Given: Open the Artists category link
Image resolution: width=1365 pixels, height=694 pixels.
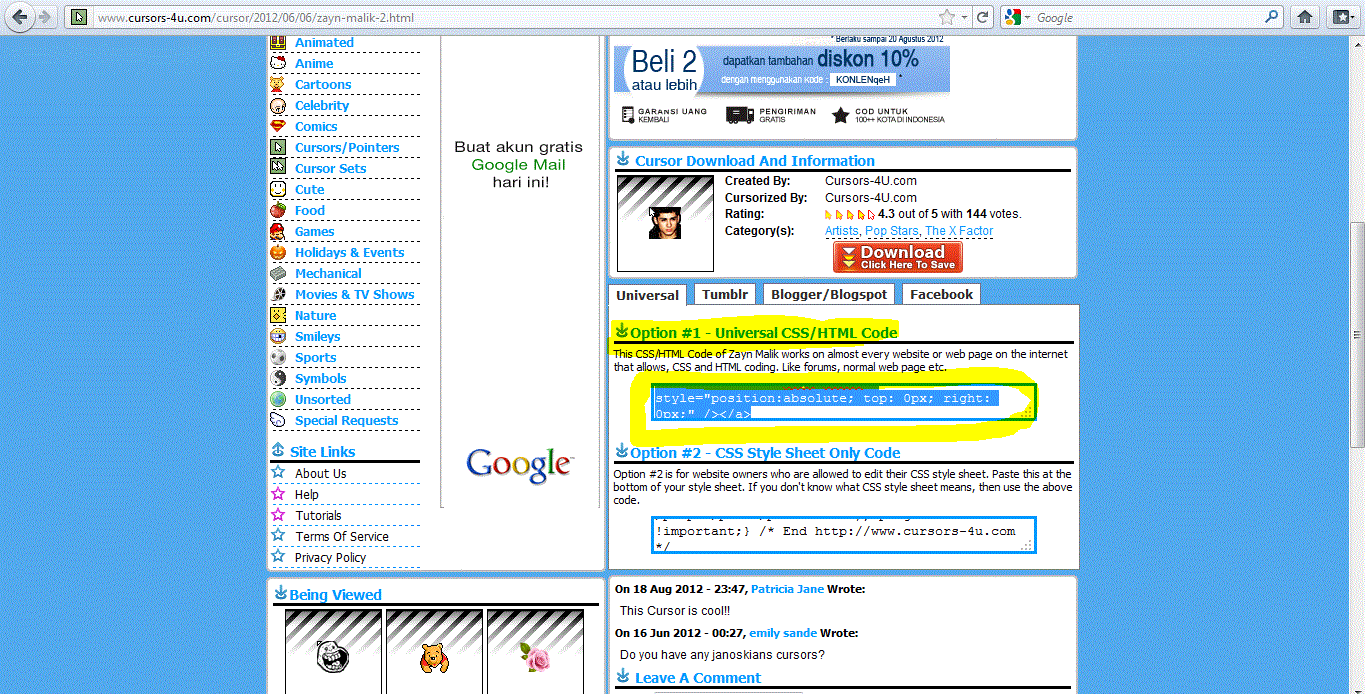Looking at the screenshot, I should tap(841, 231).
